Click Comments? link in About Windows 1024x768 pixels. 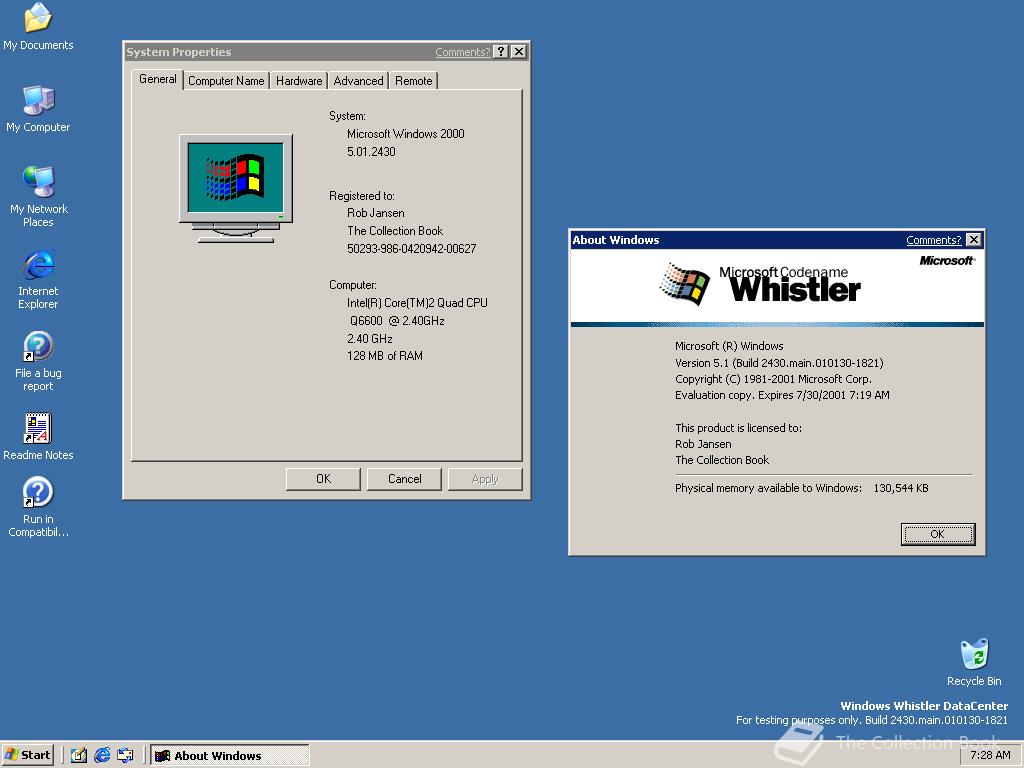[x=933, y=240]
